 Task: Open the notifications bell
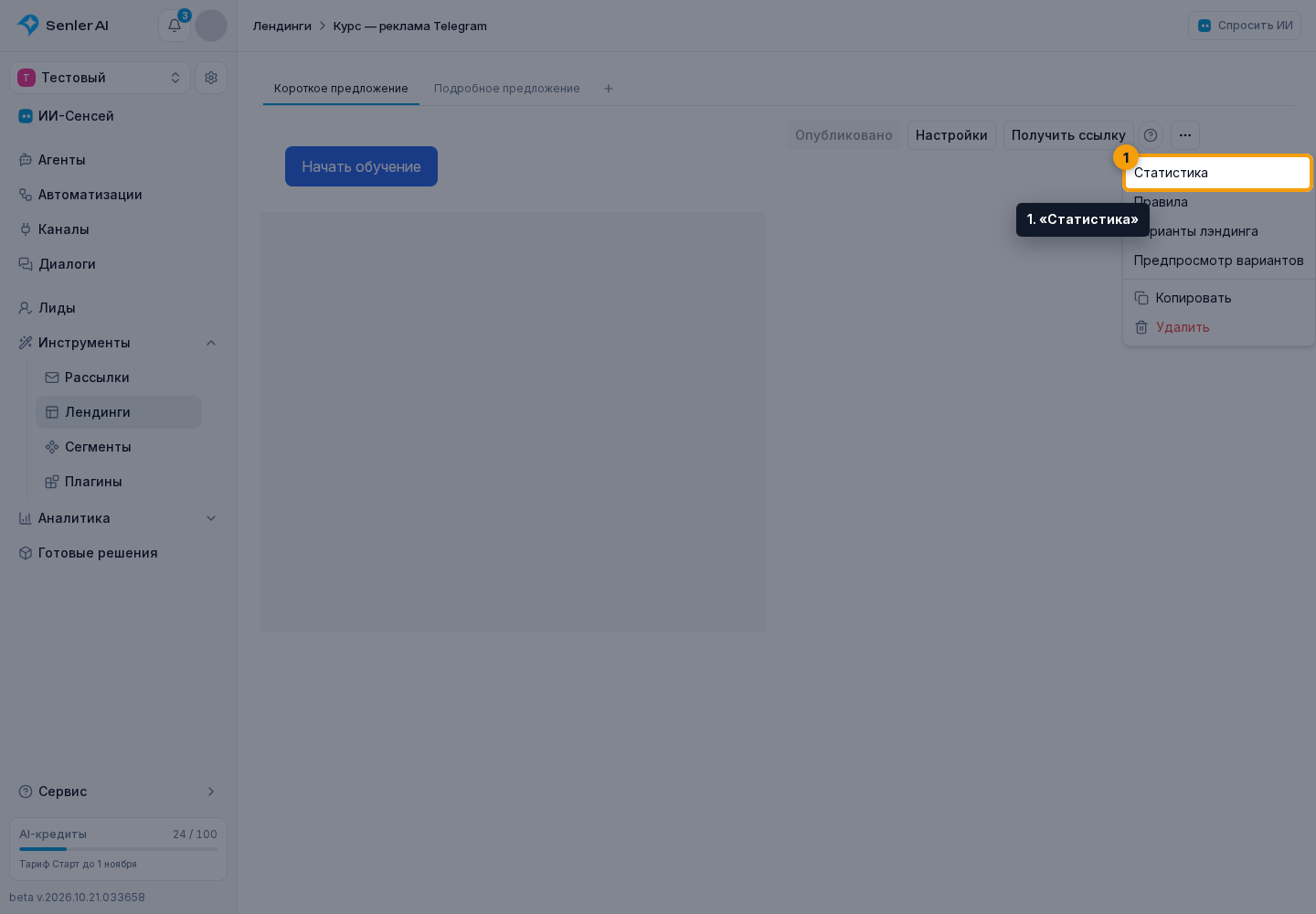[x=175, y=26]
